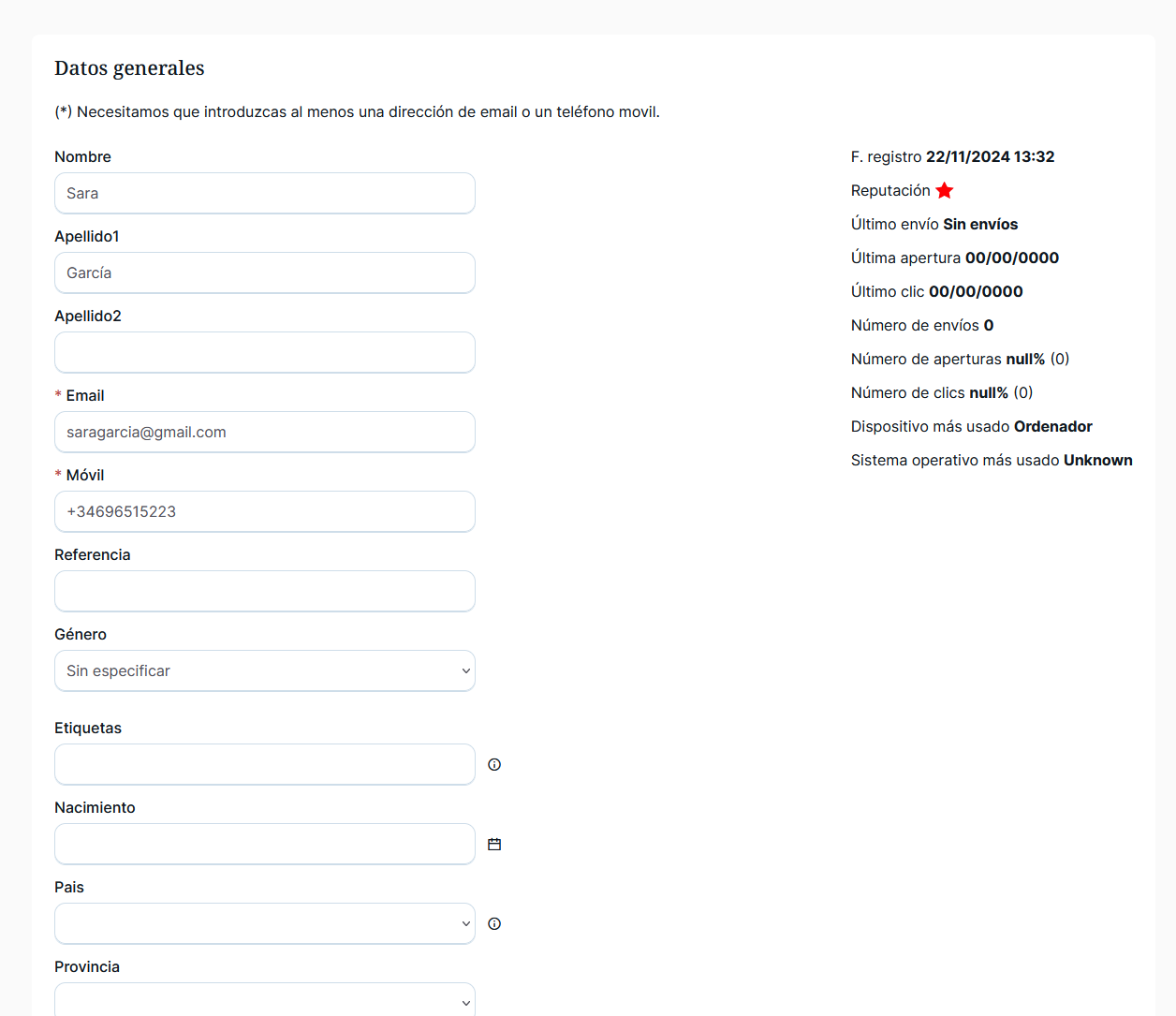Image resolution: width=1176 pixels, height=1016 pixels.
Task: Focus the empty Referencia input field
Action: click(x=265, y=592)
